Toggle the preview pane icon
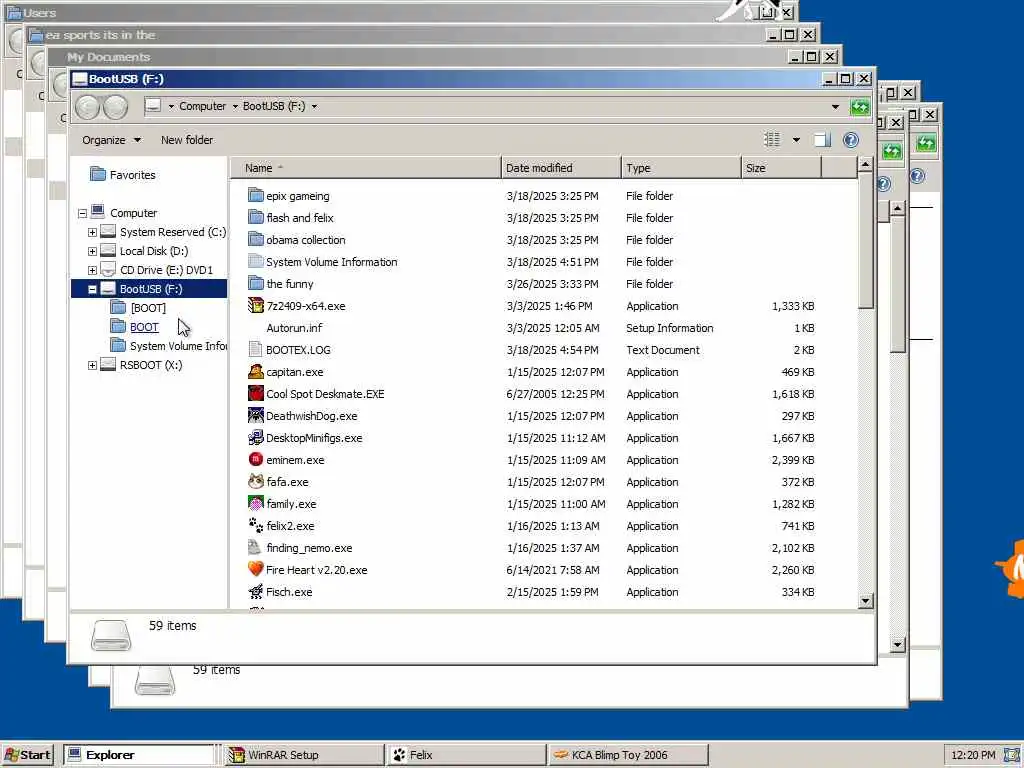Screen dimensions: 1024x768 pos(822,140)
